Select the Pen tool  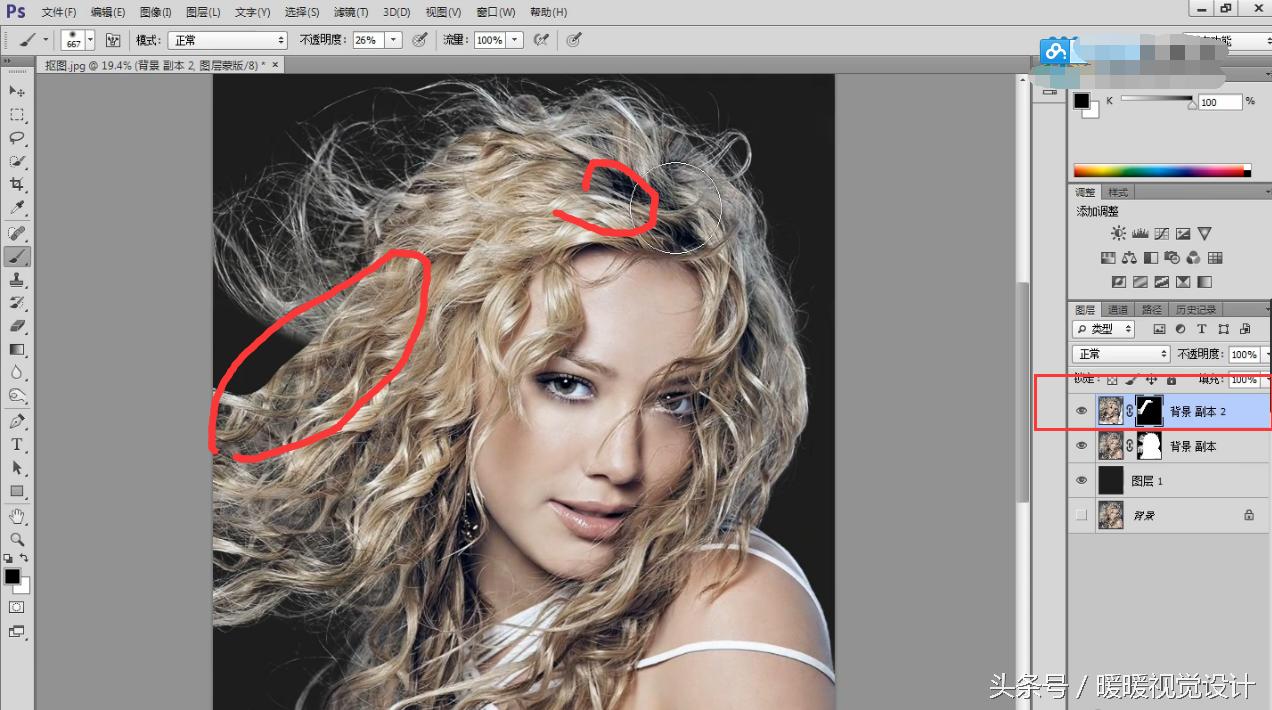(17, 421)
